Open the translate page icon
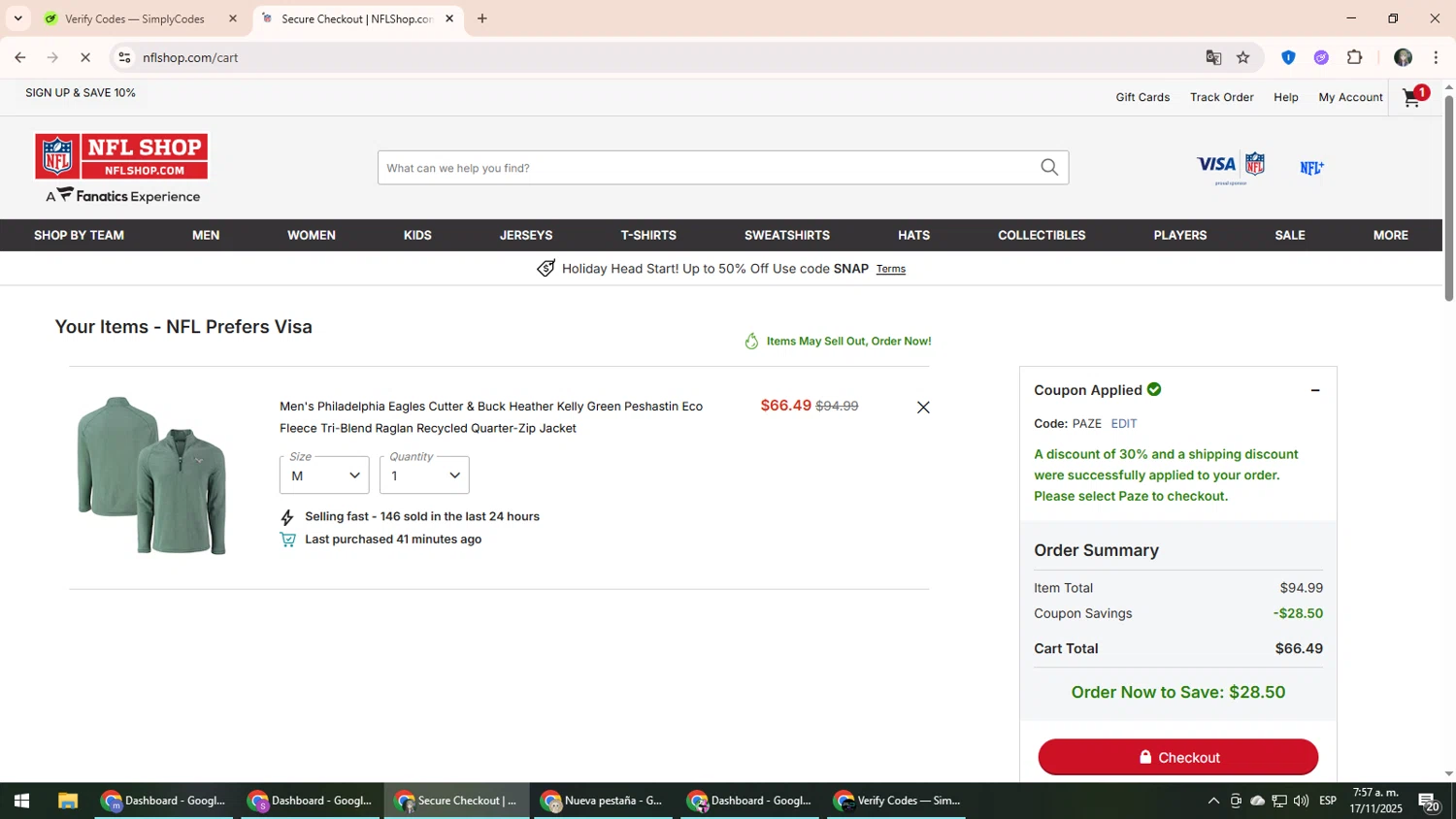Viewport: 1456px width, 819px height. 1213,57
